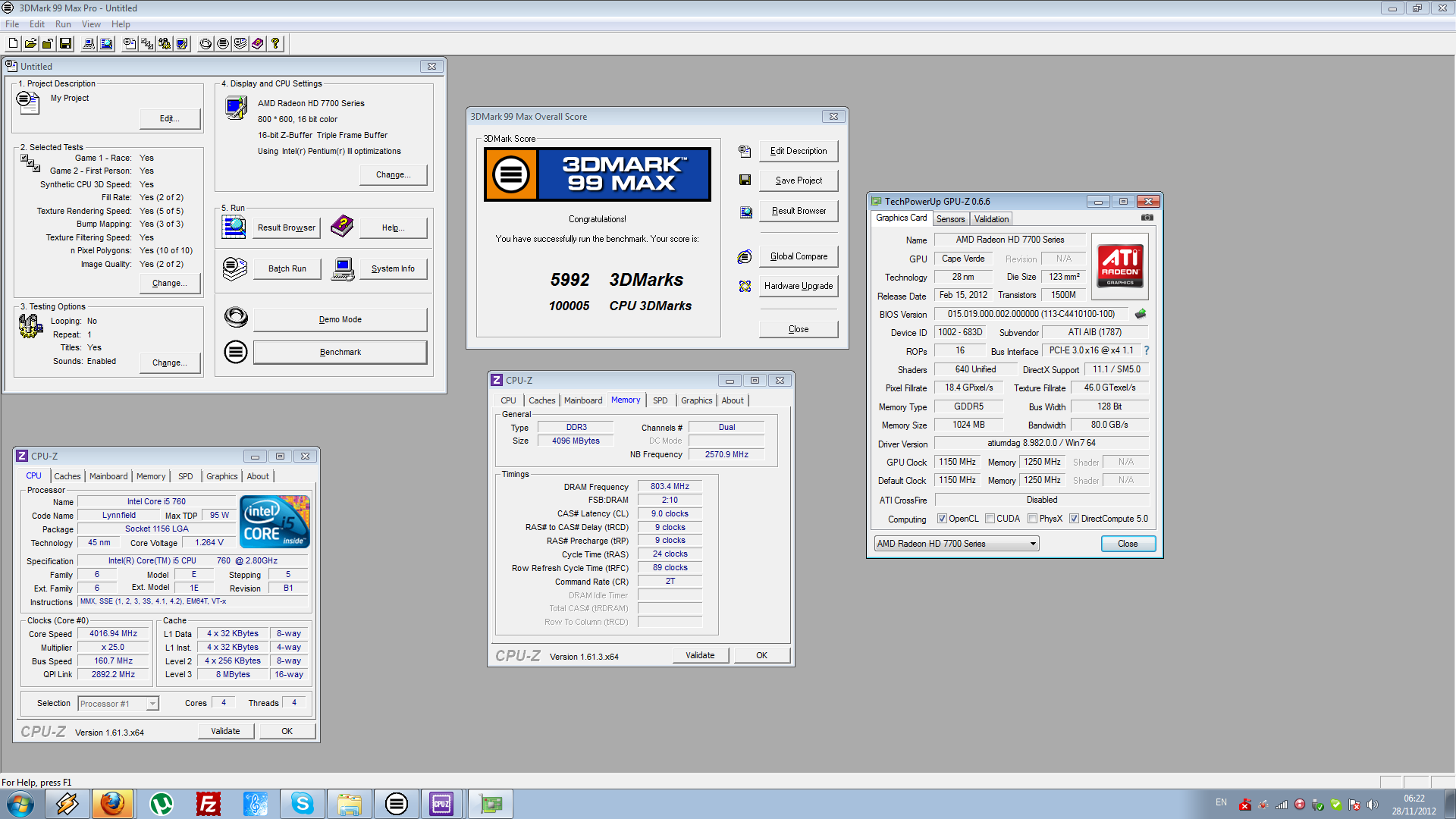Click the Global Compare globe icon
The height and width of the screenshot is (819, 1456).
click(x=745, y=257)
